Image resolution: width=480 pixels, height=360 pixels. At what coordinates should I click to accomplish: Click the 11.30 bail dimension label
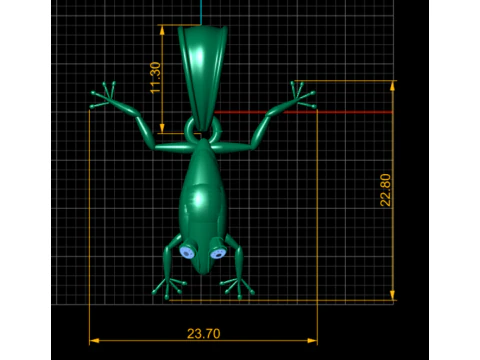[x=155, y=78]
